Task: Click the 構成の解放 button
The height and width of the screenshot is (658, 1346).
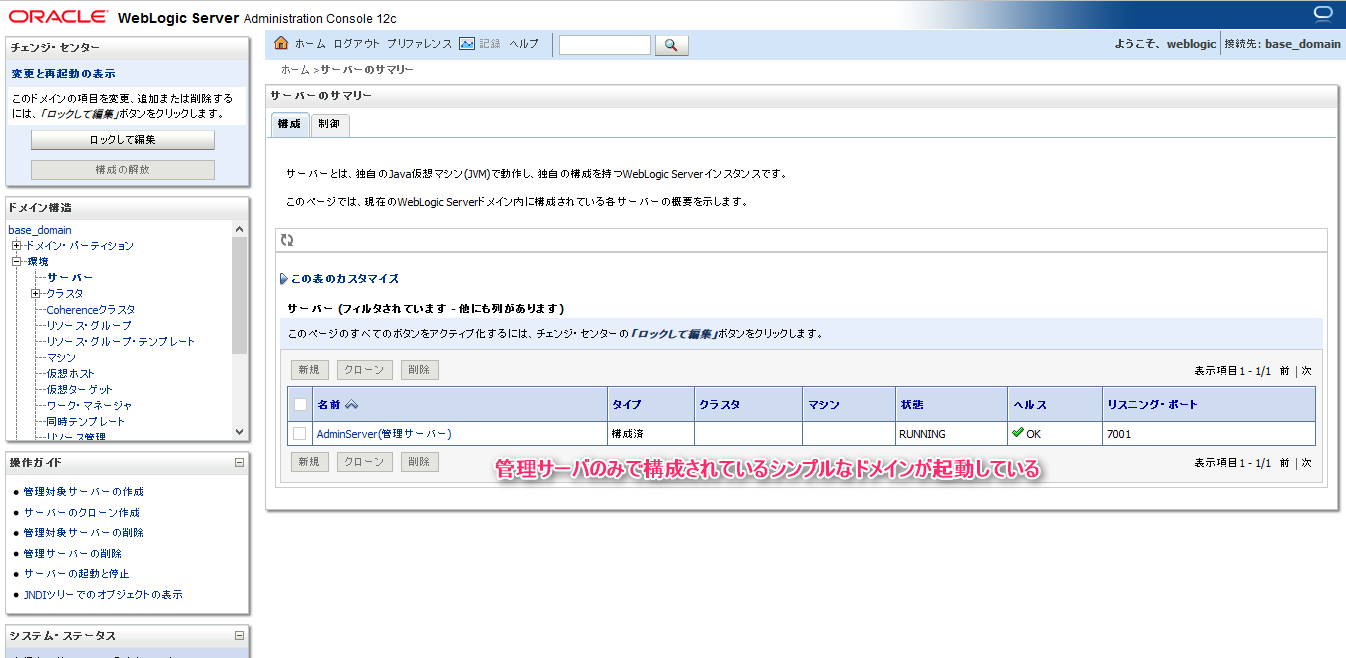Action: (x=123, y=170)
